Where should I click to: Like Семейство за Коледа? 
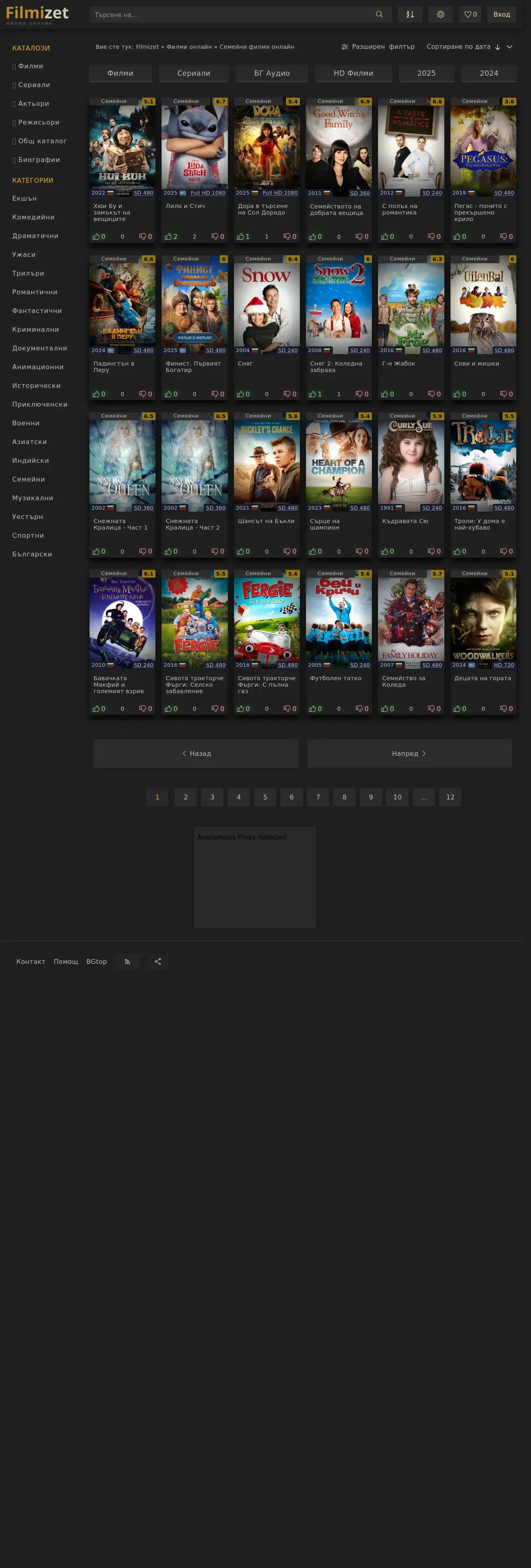(x=387, y=709)
